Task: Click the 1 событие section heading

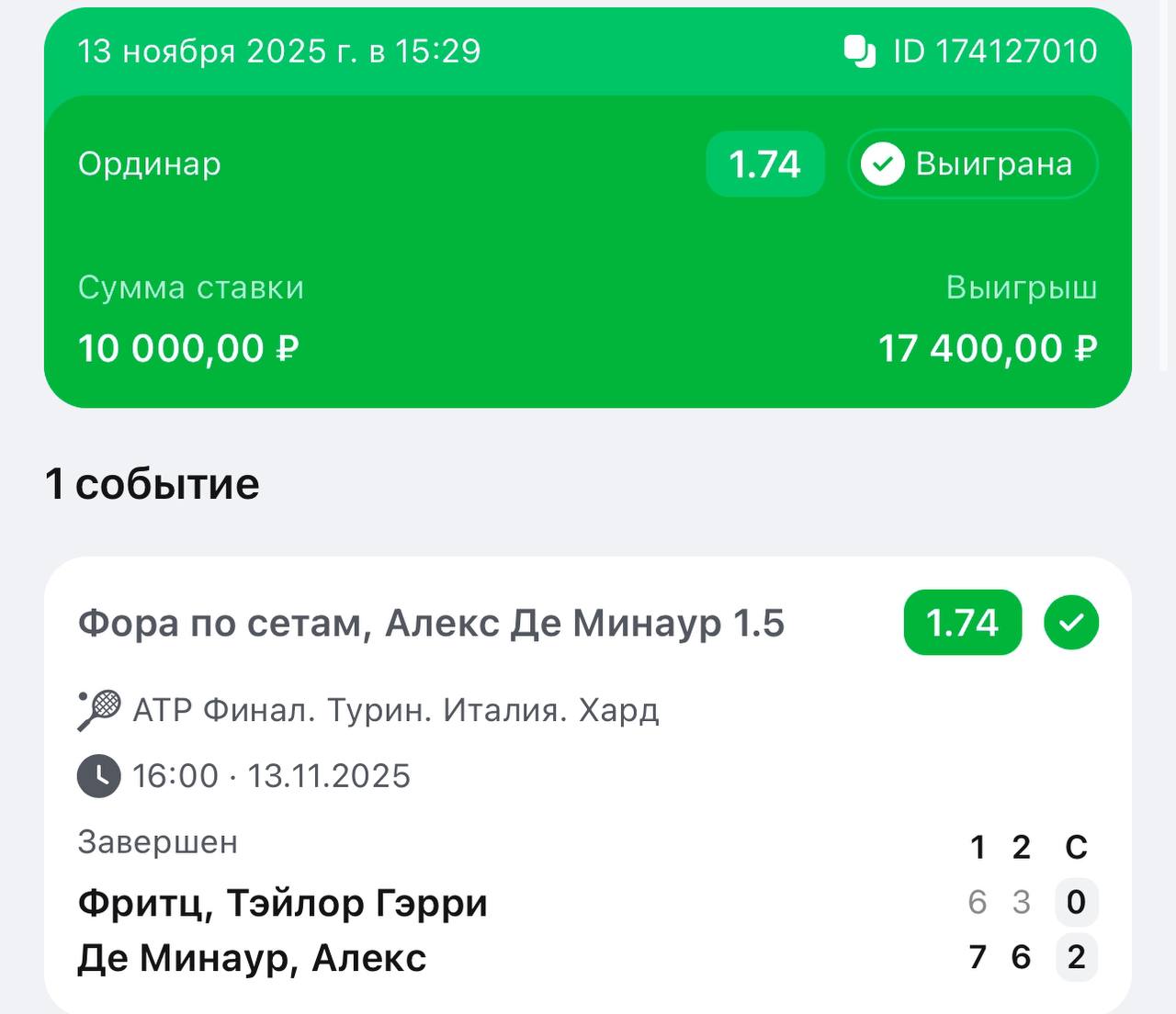Action: (x=153, y=484)
